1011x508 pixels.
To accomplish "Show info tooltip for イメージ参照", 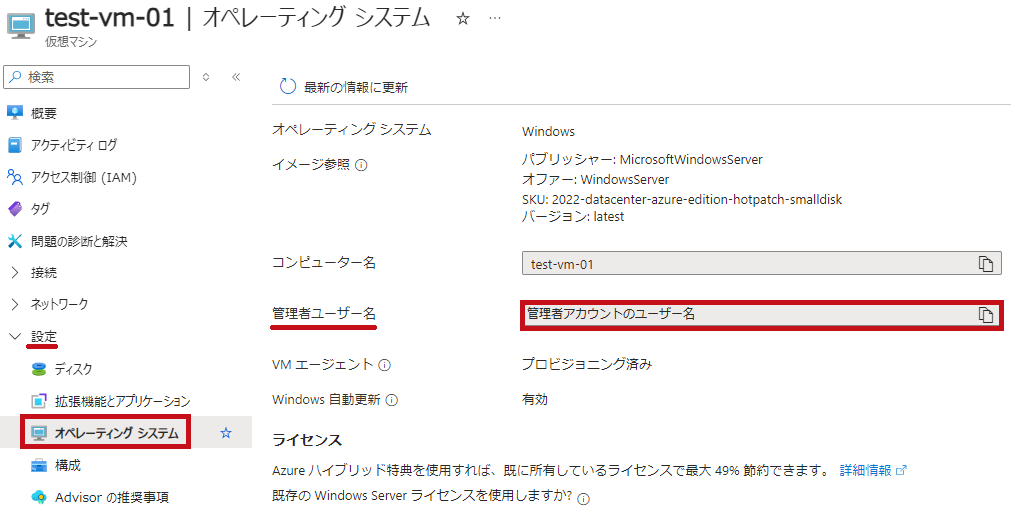I will click(361, 166).
